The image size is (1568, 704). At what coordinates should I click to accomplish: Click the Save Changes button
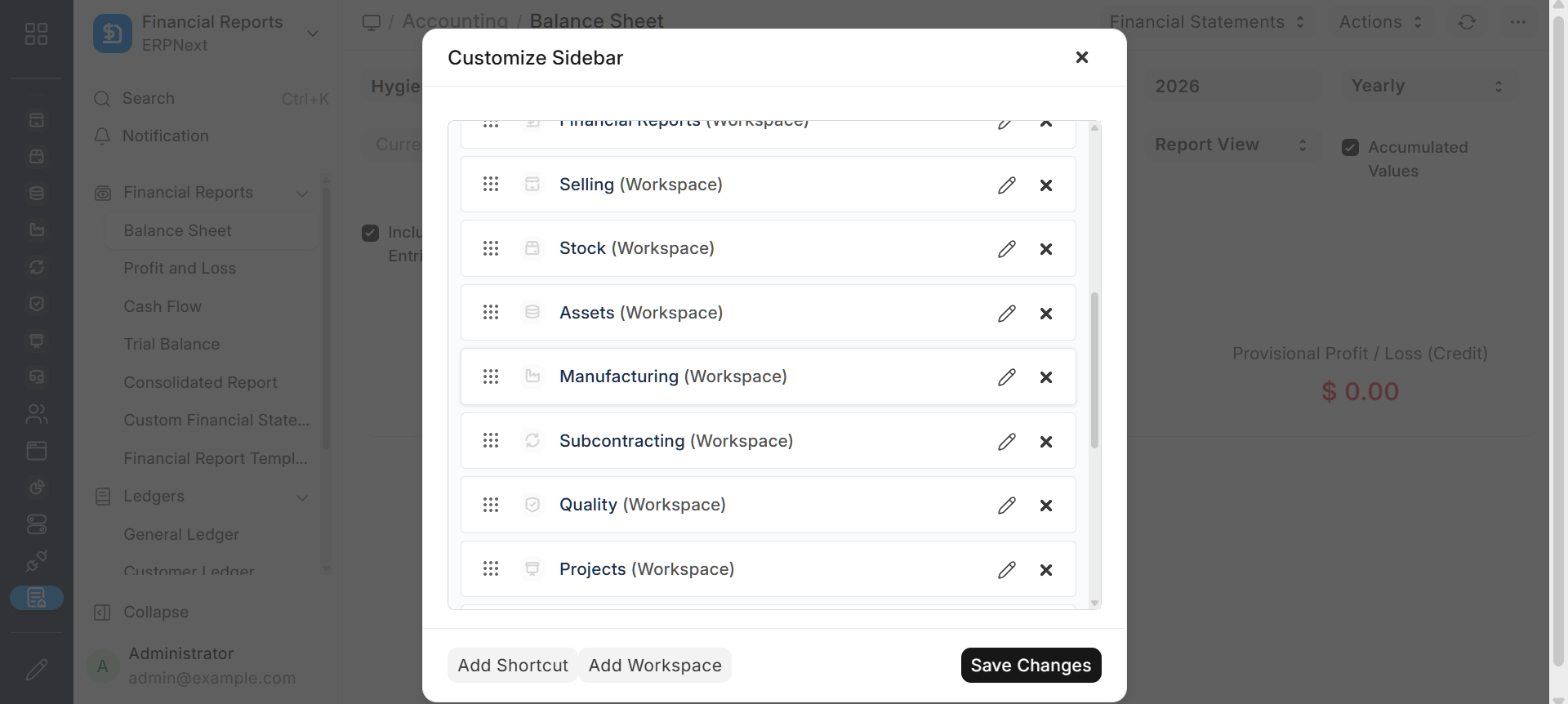click(x=1031, y=666)
